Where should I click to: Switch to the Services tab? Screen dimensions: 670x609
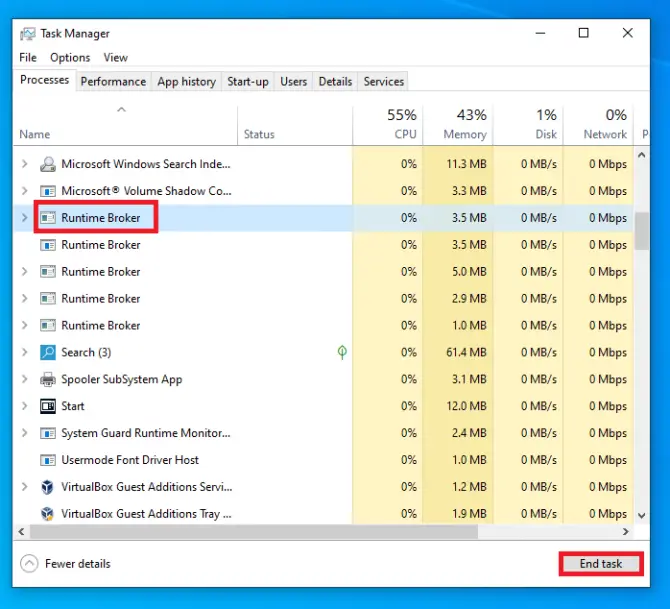point(384,82)
